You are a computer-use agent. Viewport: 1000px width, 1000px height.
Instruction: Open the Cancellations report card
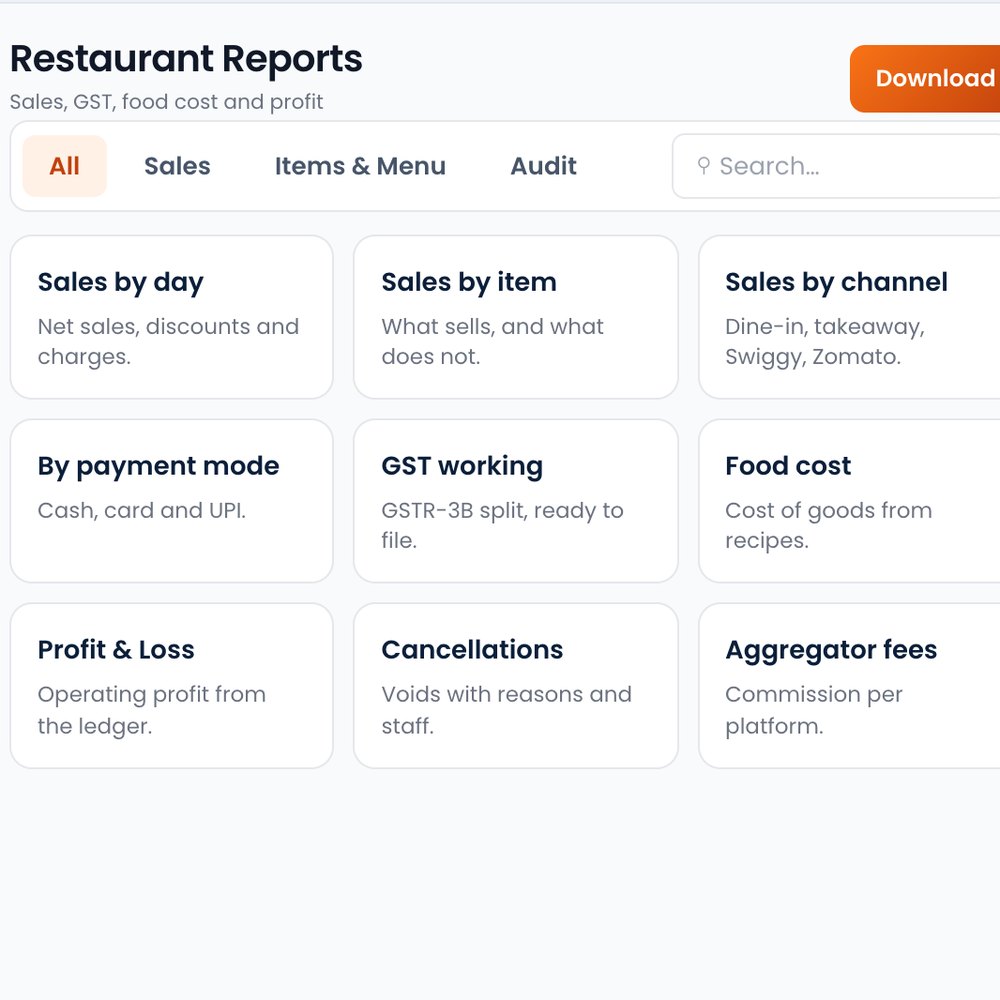[x=516, y=686]
